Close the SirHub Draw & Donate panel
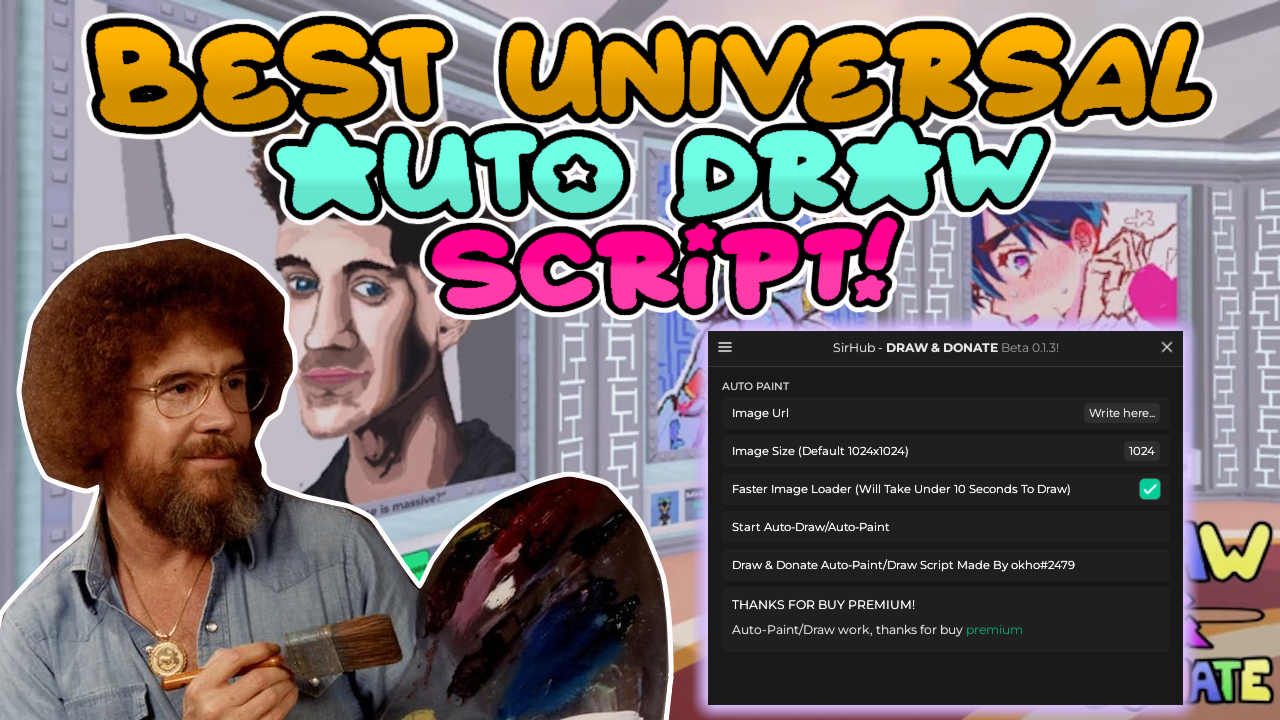This screenshot has height=720, width=1280. click(x=1166, y=347)
